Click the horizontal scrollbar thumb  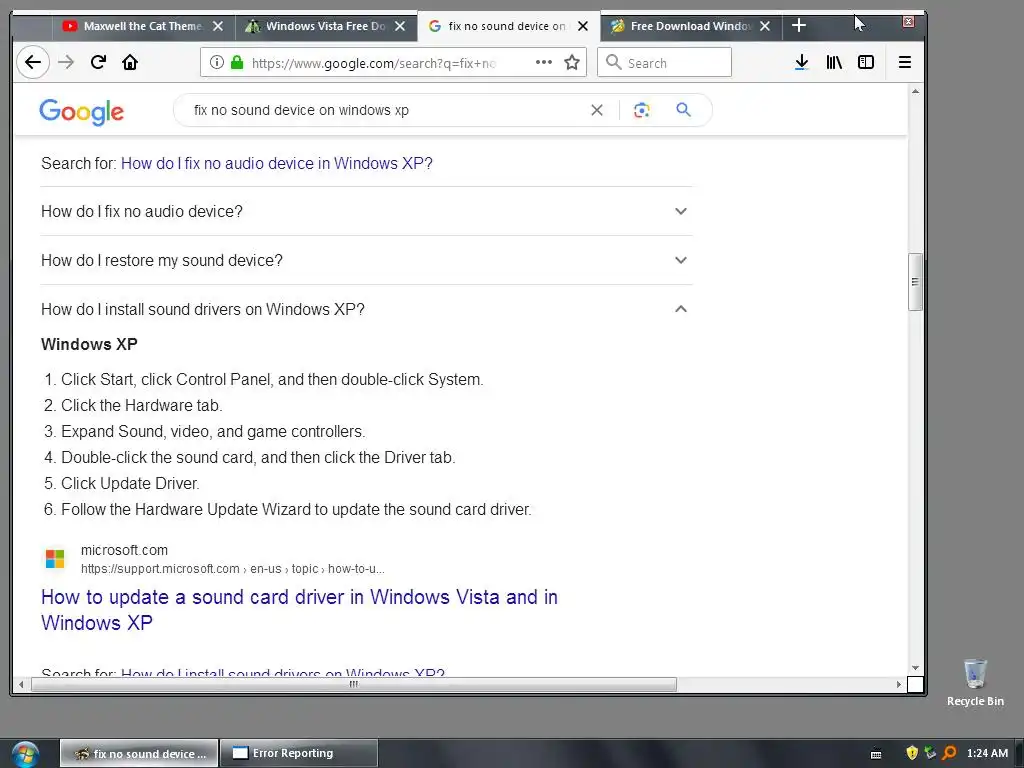pyautogui.click(x=353, y=684)
